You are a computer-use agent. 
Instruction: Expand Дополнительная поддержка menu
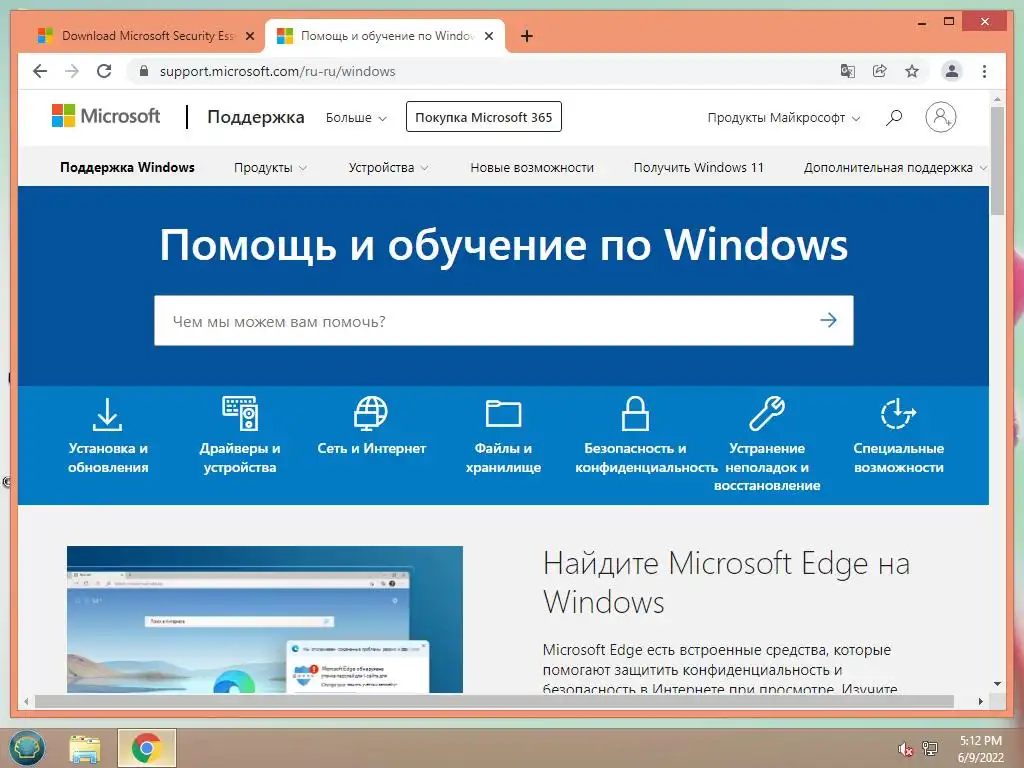point(895,168)
